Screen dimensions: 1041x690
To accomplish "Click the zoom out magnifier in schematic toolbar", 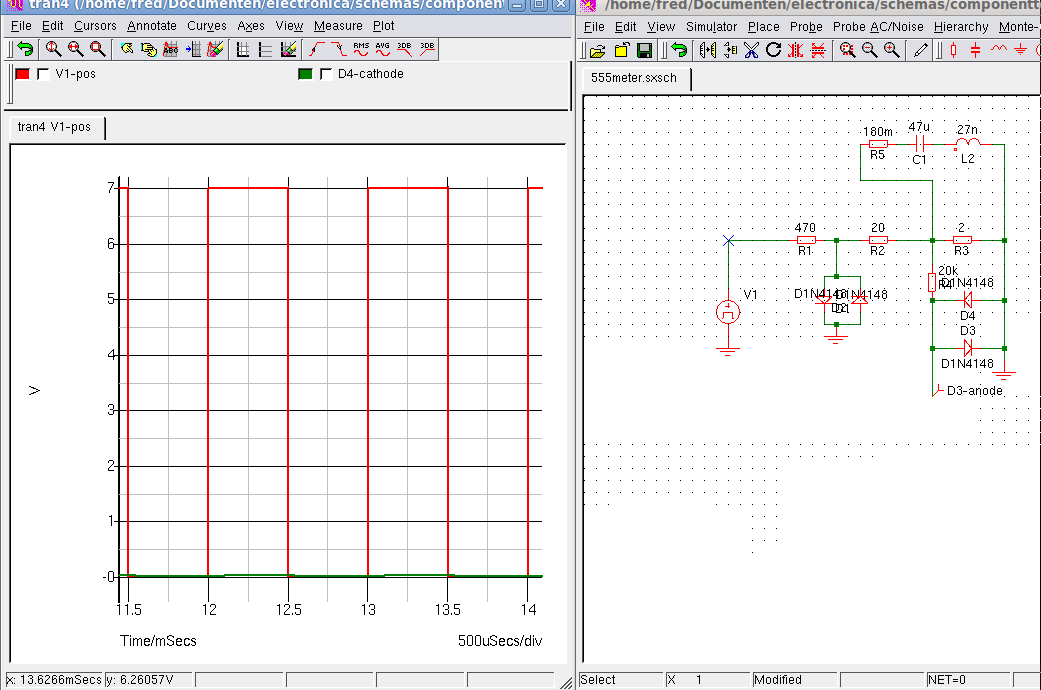I will coord(870,50).
